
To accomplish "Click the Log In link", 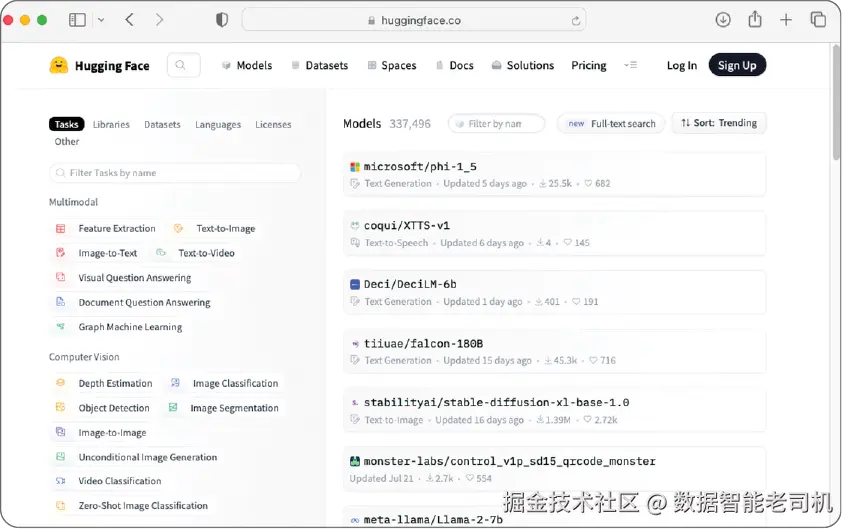I will (x=681, y=66).
